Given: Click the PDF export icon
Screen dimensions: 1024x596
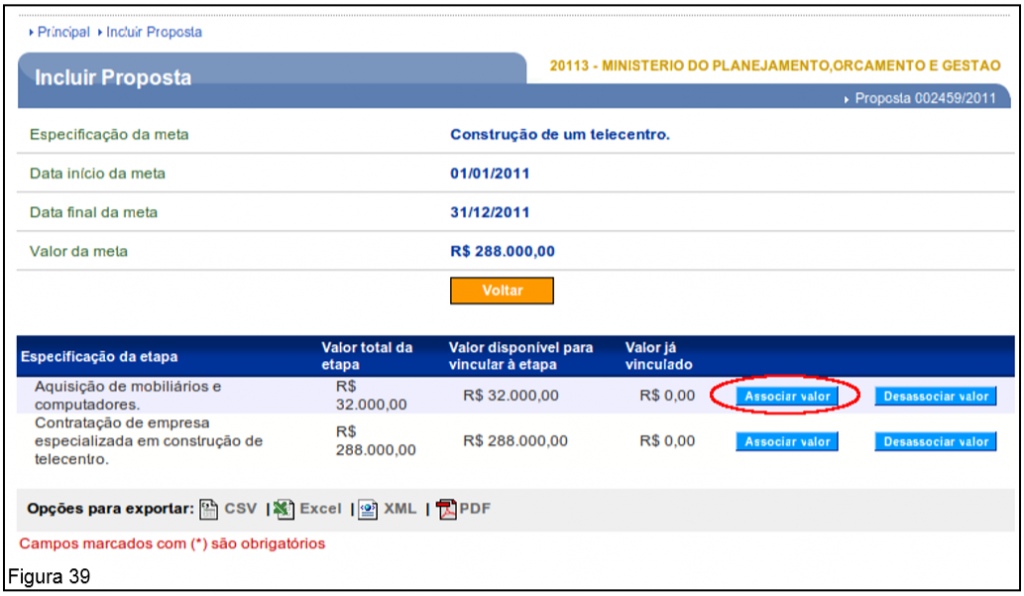Looking at the screenshot, I should coord(446,509).
